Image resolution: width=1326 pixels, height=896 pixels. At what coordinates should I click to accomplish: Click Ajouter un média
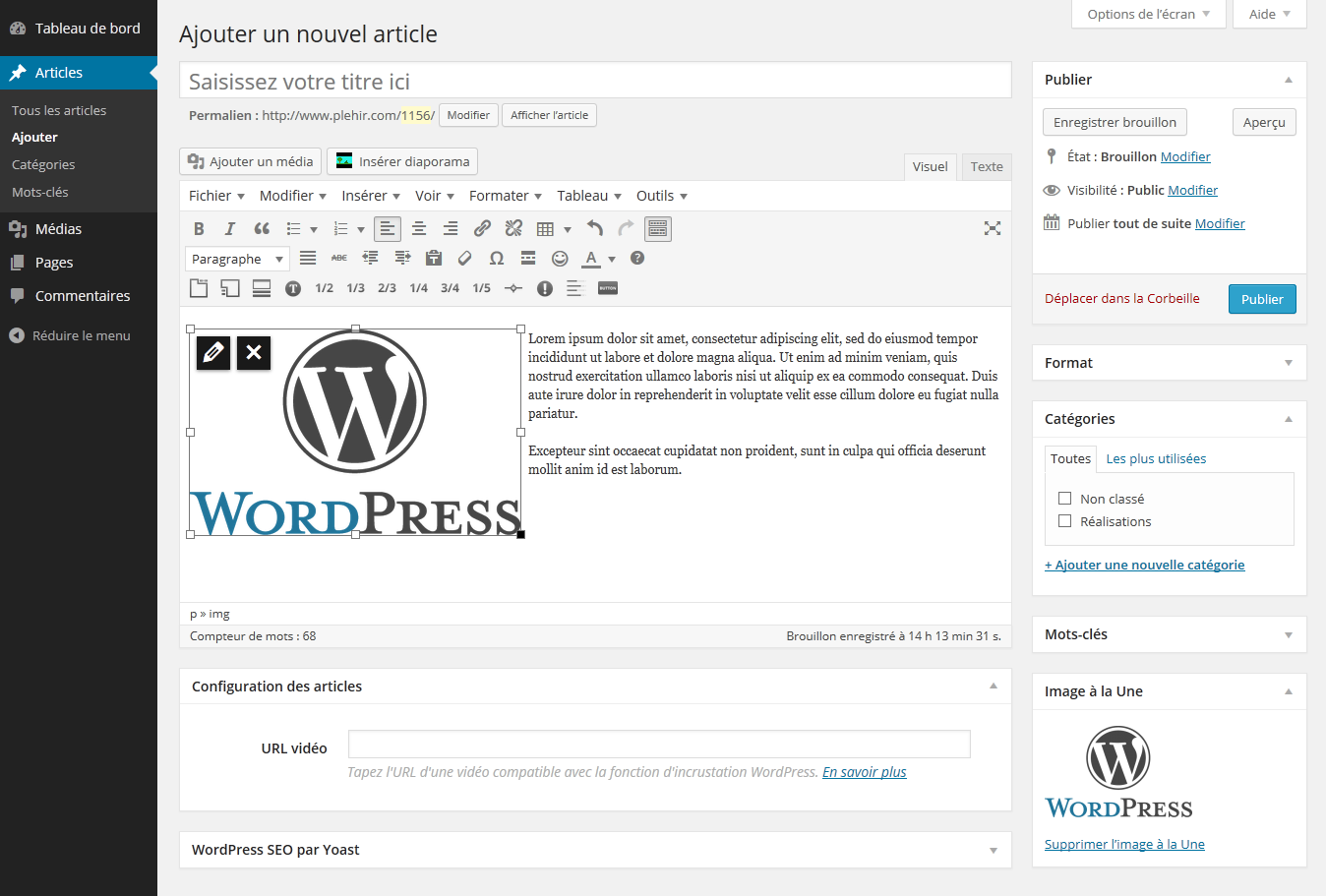[x=251, y=161]
